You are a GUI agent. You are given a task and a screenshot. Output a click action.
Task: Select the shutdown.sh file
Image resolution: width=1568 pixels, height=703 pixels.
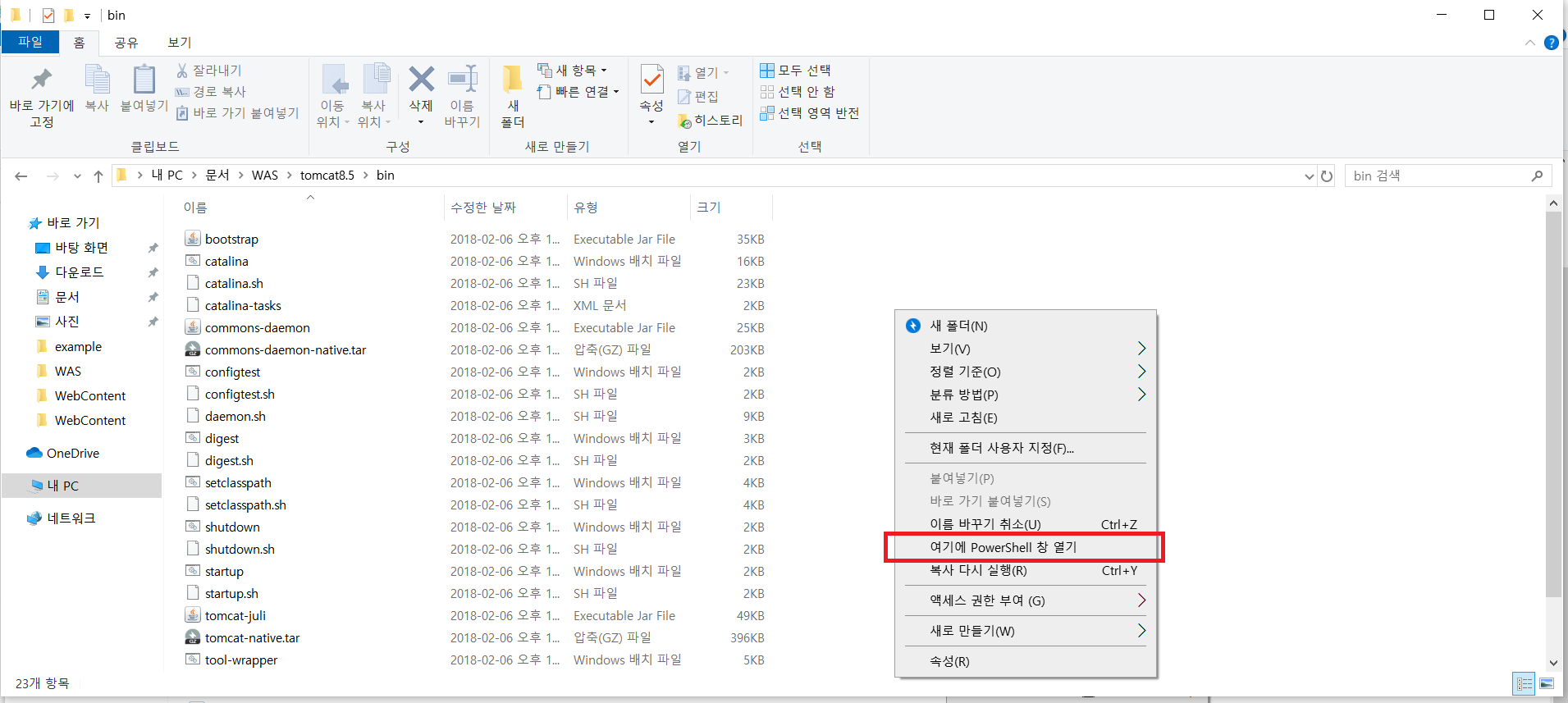240,549
